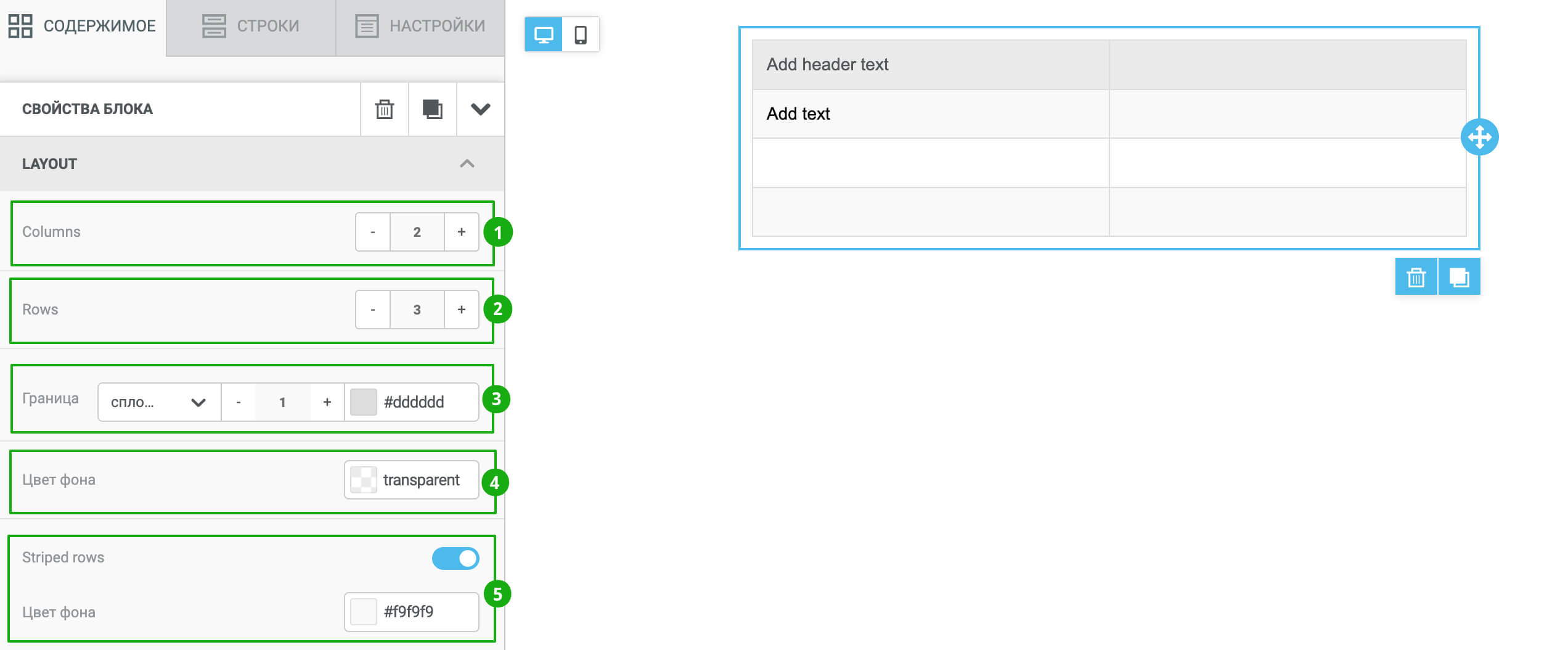This screenshot has height=650, width=1568.
Task: Increase border width with plus button
Action: pyautogui.click(x=327, y=402)
